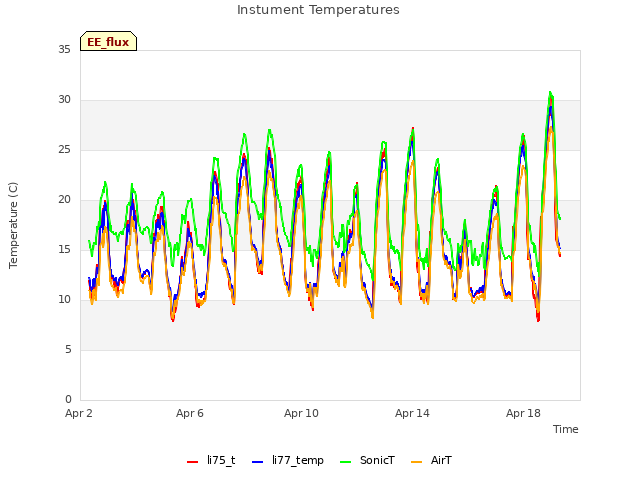The image size is (640, 480).
Task: Click the green SonicT legend swatch
Action: point(345,462)
